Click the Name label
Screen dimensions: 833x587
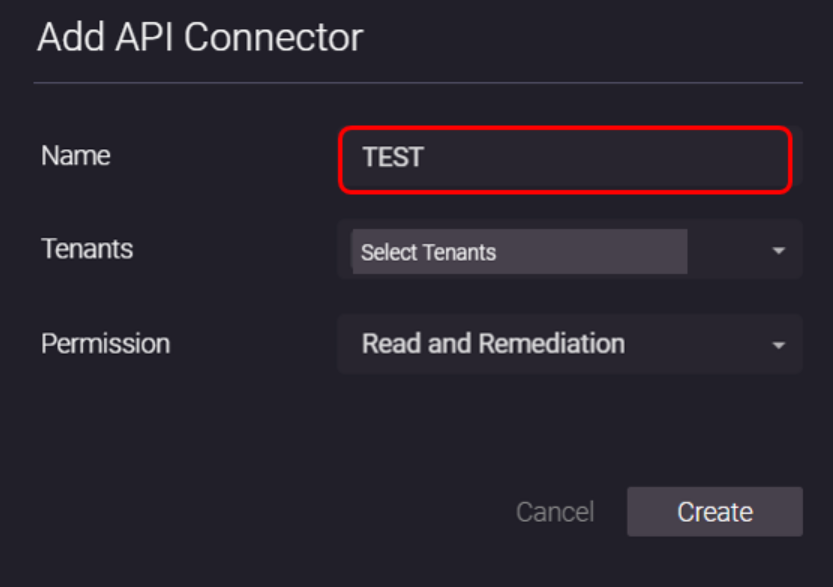[76, 156]
